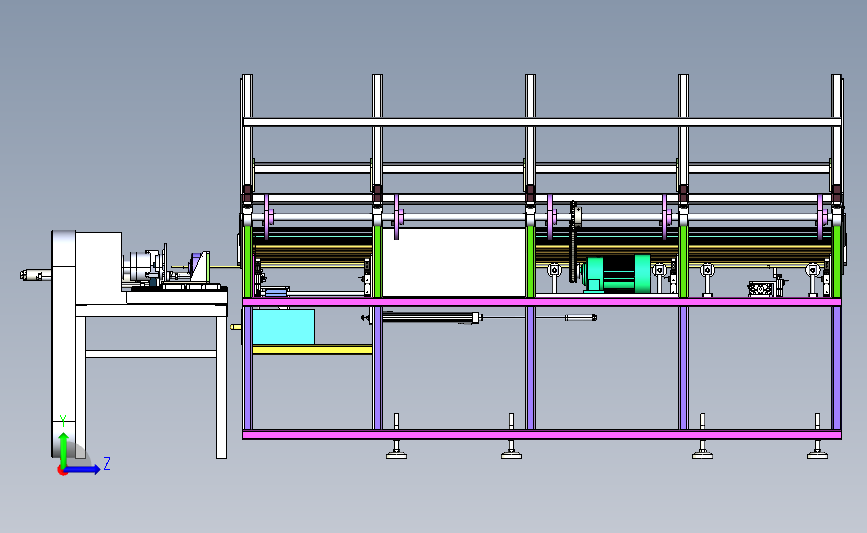The image size is (867, 533).
Task: Select the yellow shelf plate below cyan box
Action: 312,349
